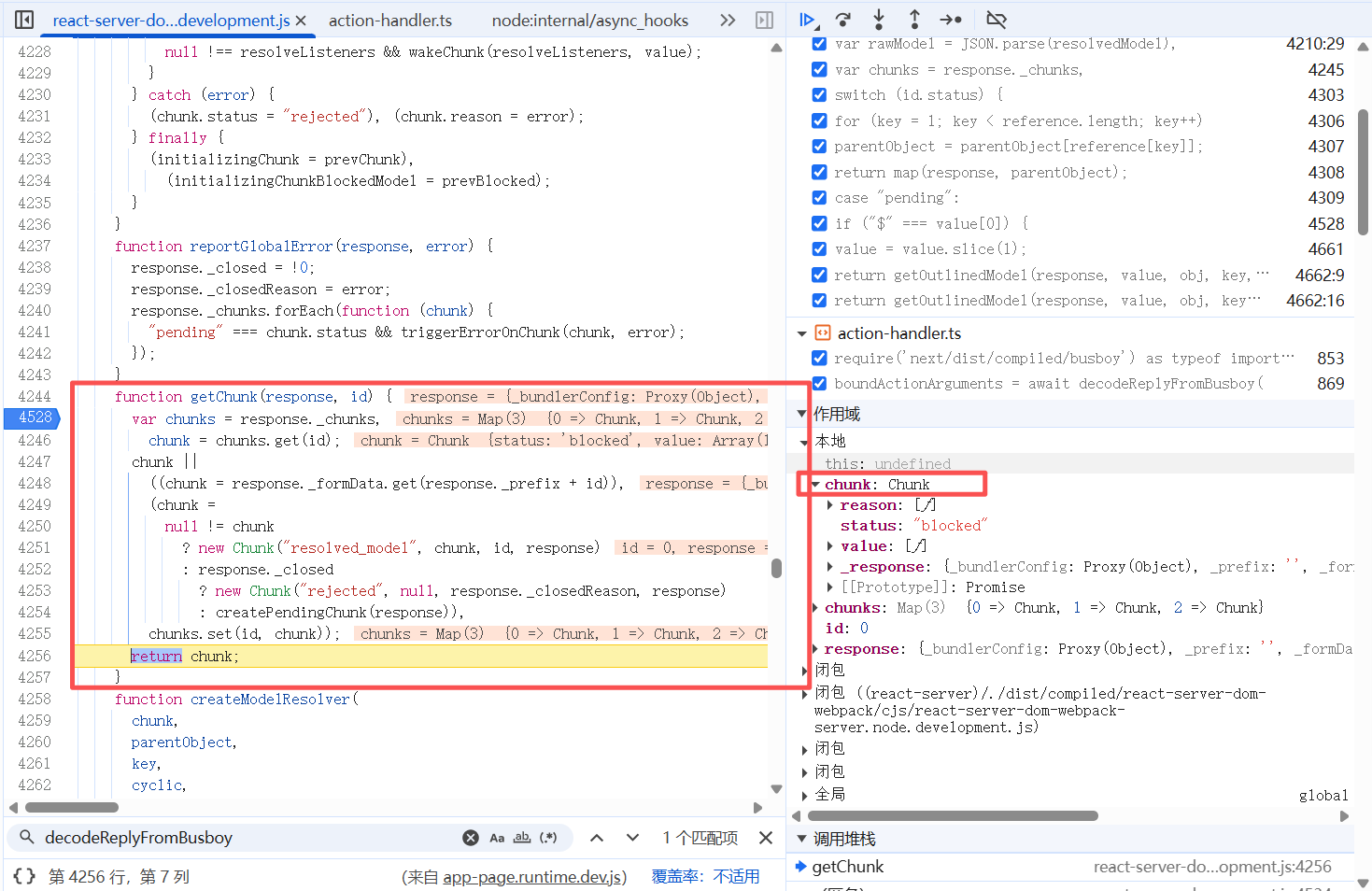This screenshot has height=891, width=1372.
Task: Toggle the boundActionArguments breakpoint checkbox
Action: [819, 384]
